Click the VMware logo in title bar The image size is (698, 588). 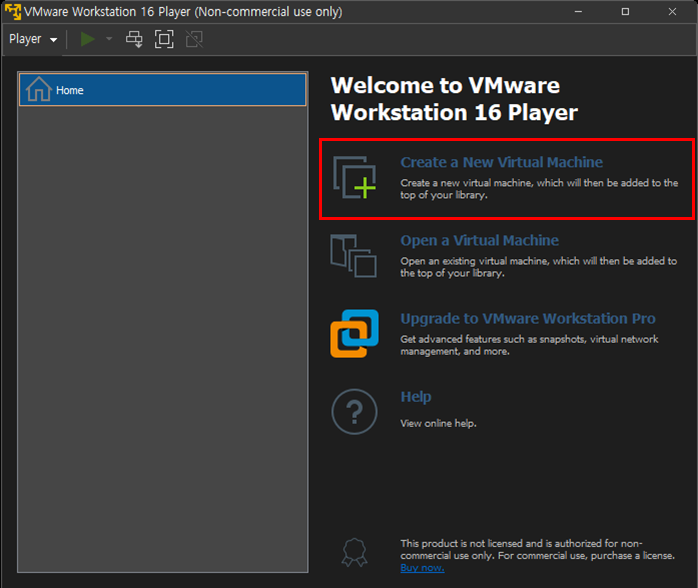tap(13, 12)
